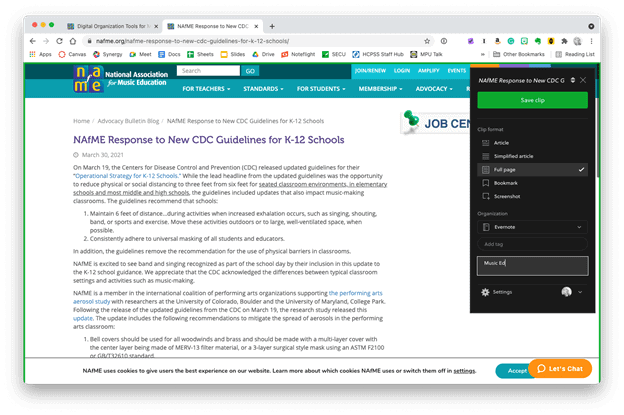Click the NAfME logo
The image size is (624, 415).
coord(121,79)
